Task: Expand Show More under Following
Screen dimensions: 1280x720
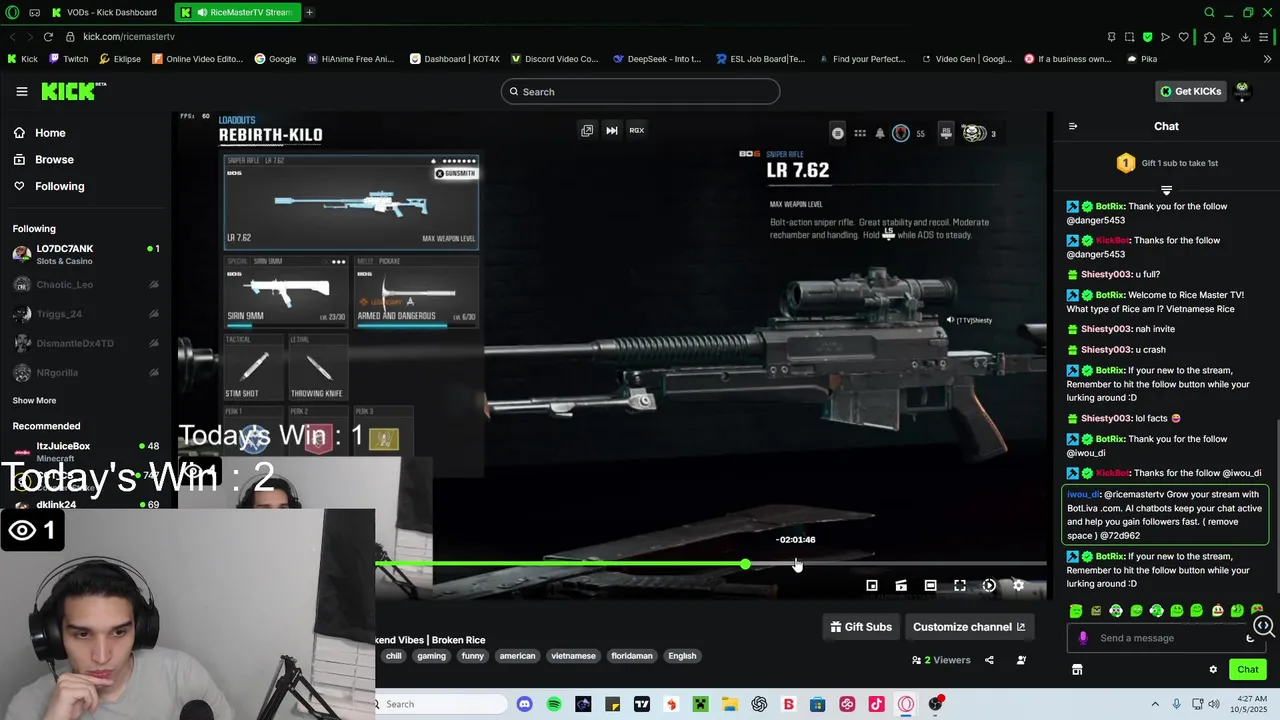Action: click(34, 400)
